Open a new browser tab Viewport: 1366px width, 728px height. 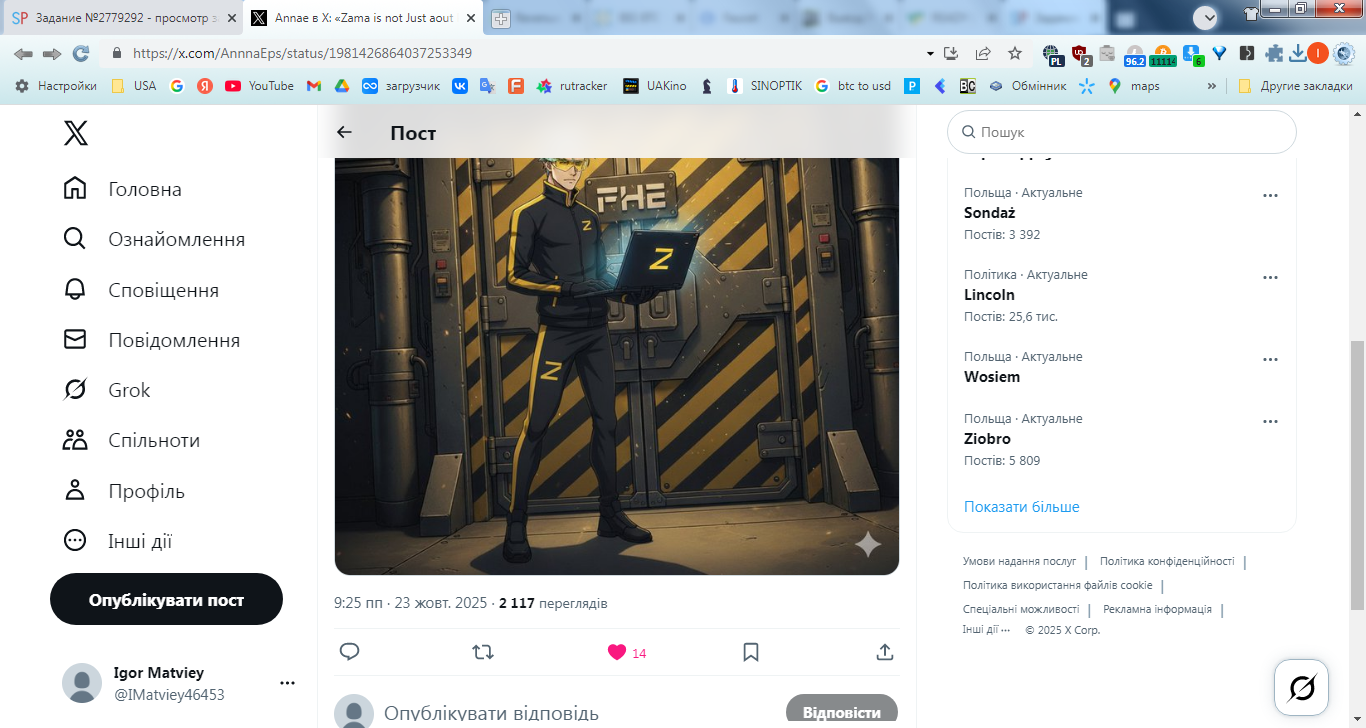500,18
